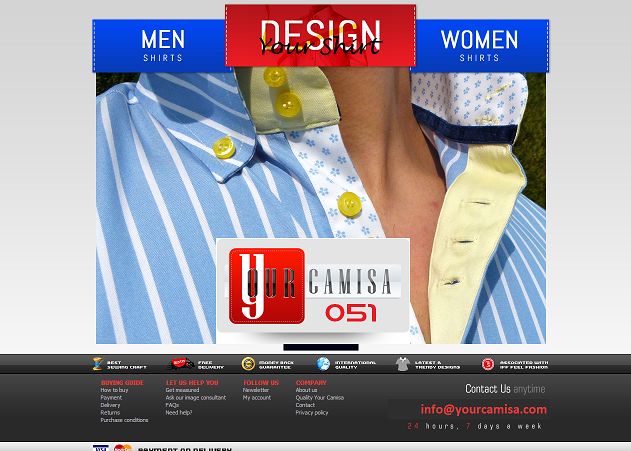Open the My account link
Screen dimensions: 631x451
(257, 397)
